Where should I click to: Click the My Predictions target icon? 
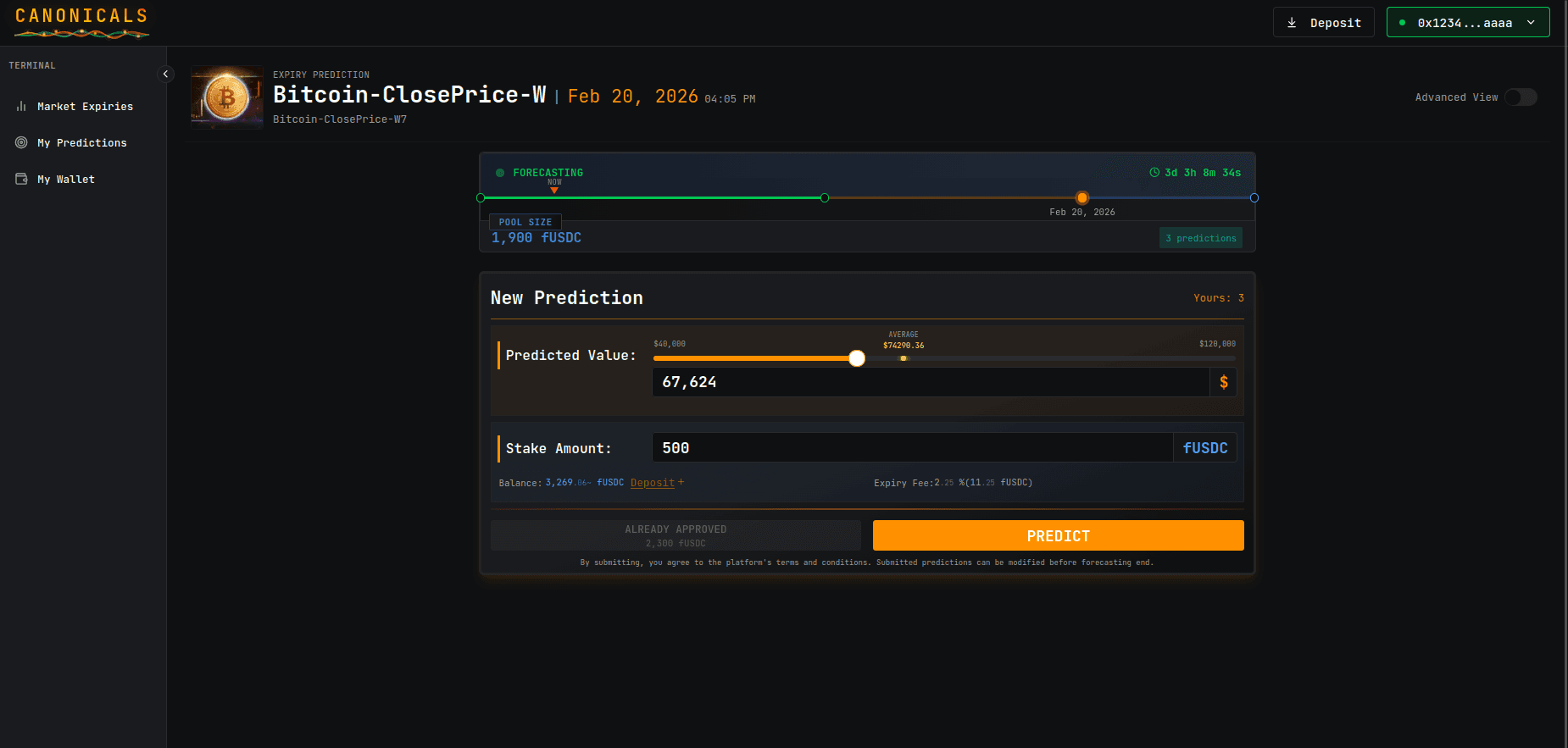[21, 143]
